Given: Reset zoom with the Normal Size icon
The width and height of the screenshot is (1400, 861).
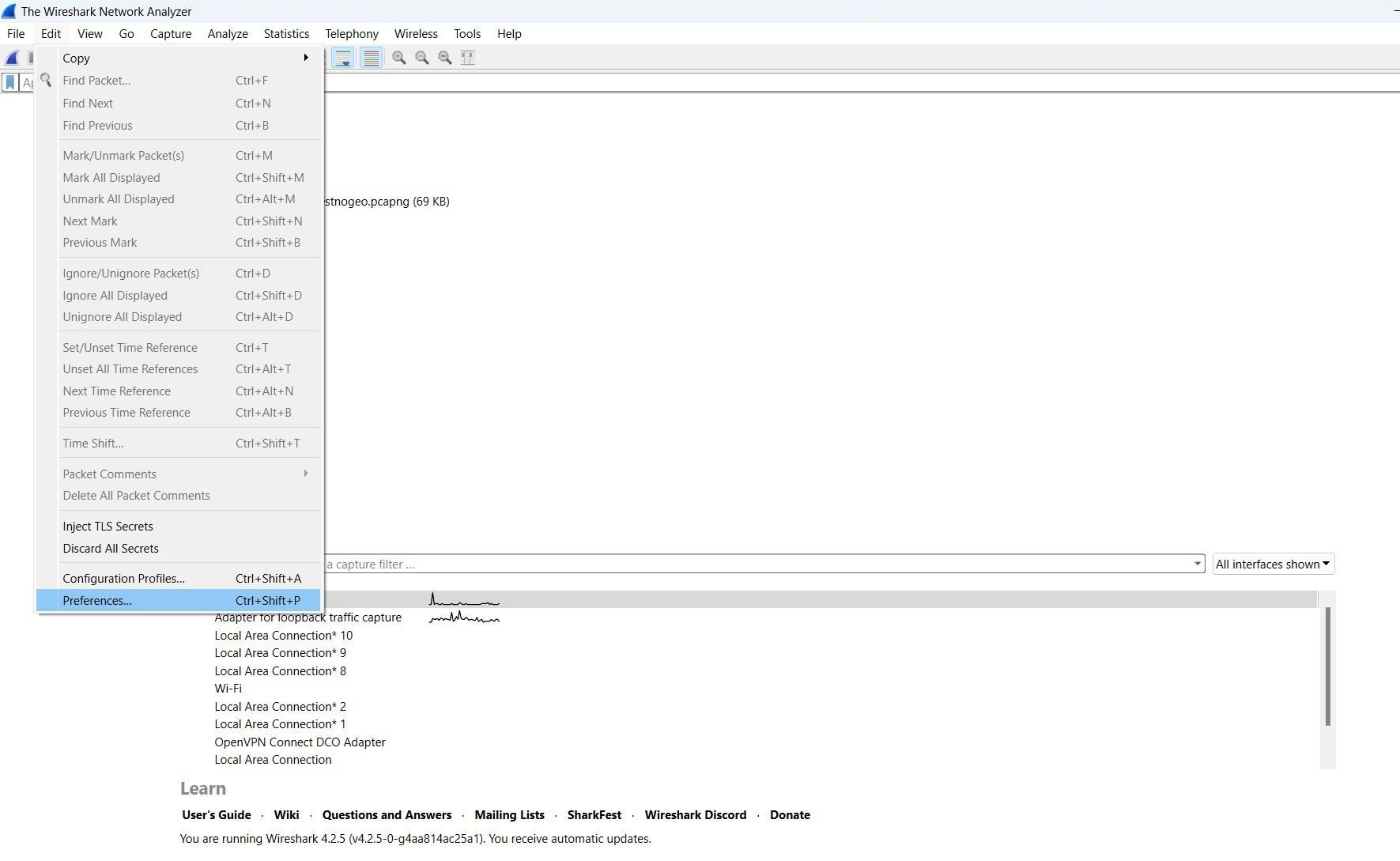Looking at the screenshot, I should (x=444, y=58).
